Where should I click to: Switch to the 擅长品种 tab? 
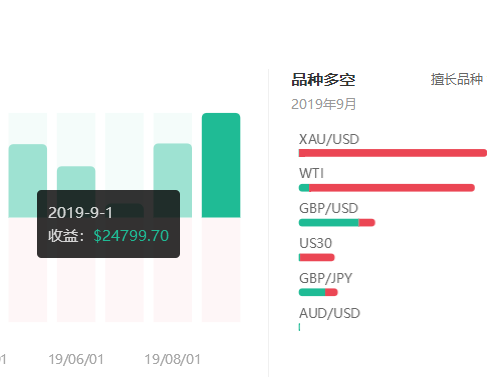(x=457, y=79)
